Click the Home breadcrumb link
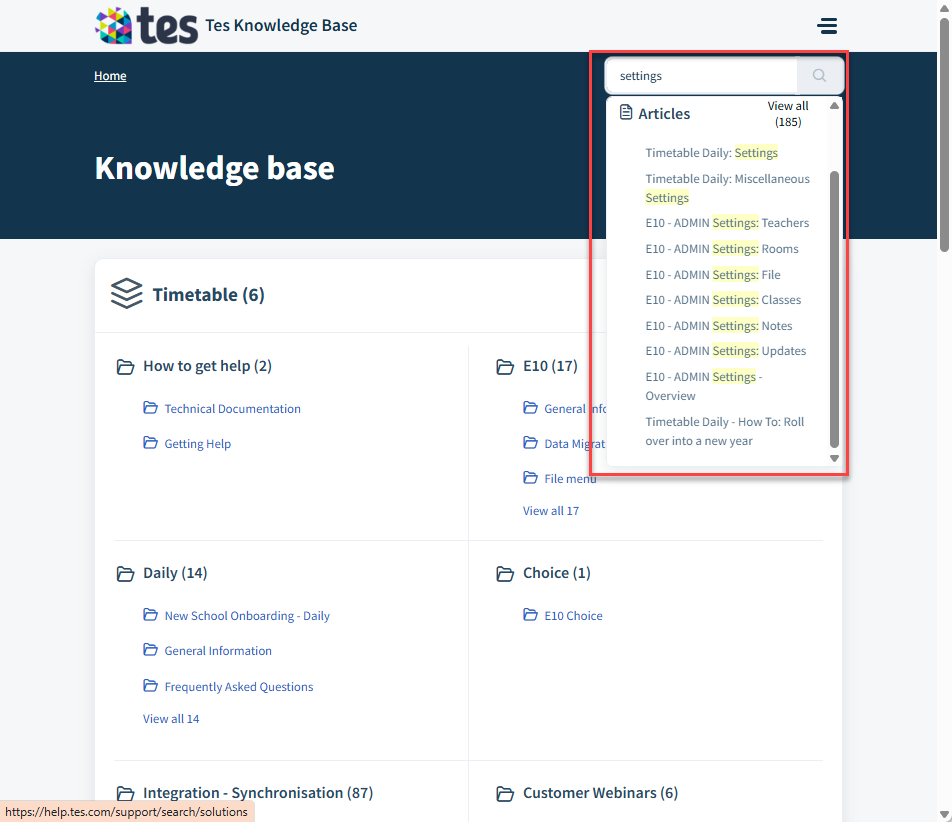The width and height of the screenshot is (952, 822). tap(110, 76)
